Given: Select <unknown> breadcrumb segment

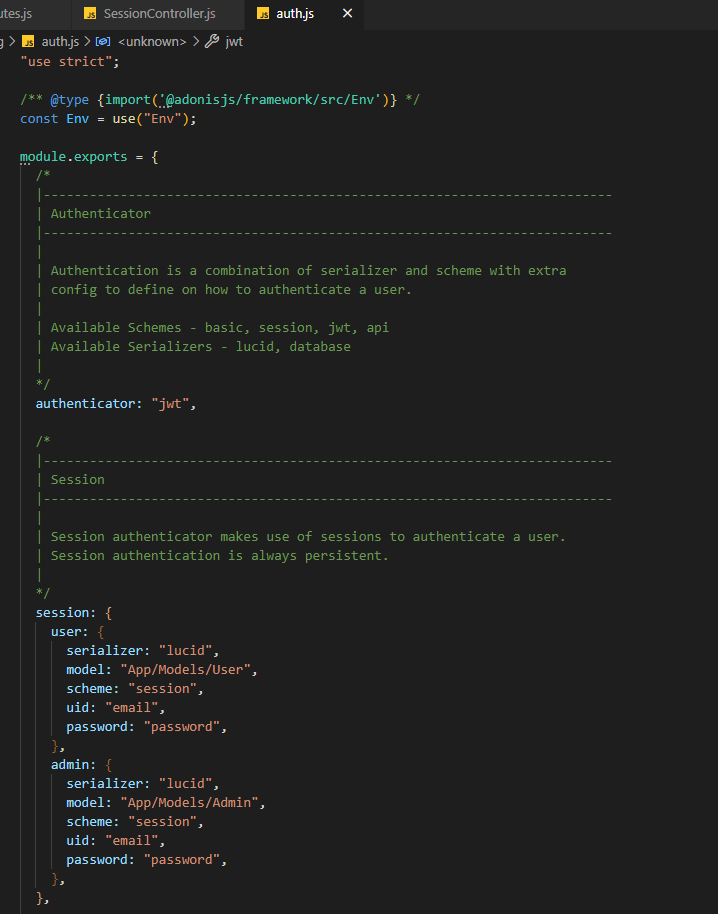Looking at the screenshot, I should [x=152, y=41].
